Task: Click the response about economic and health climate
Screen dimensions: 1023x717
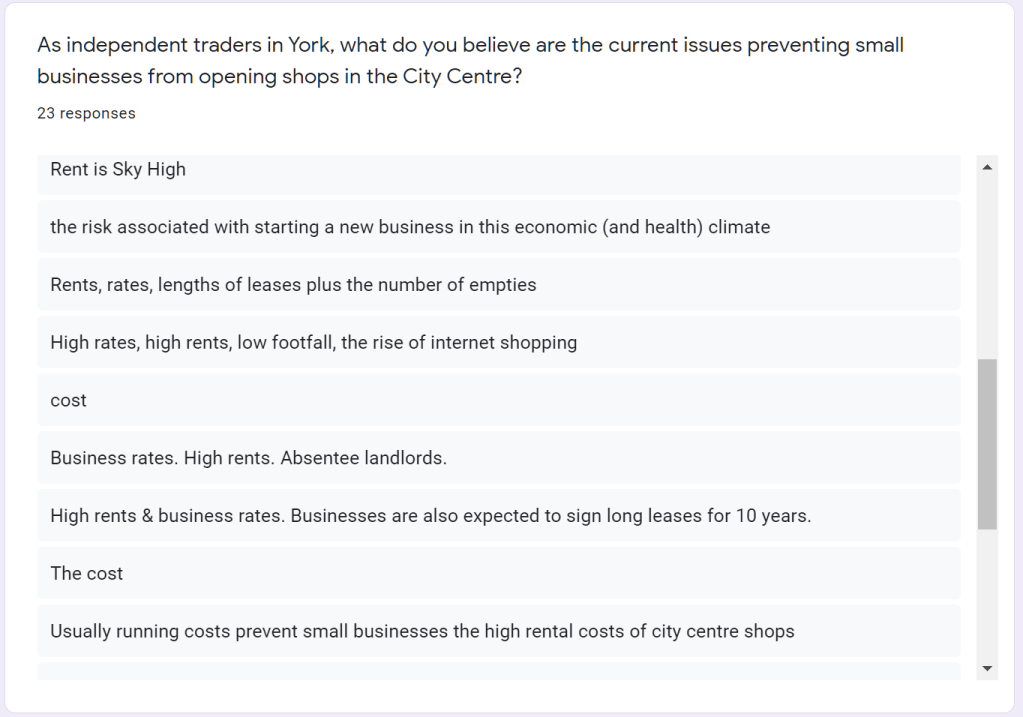Action: pos(410,227)
